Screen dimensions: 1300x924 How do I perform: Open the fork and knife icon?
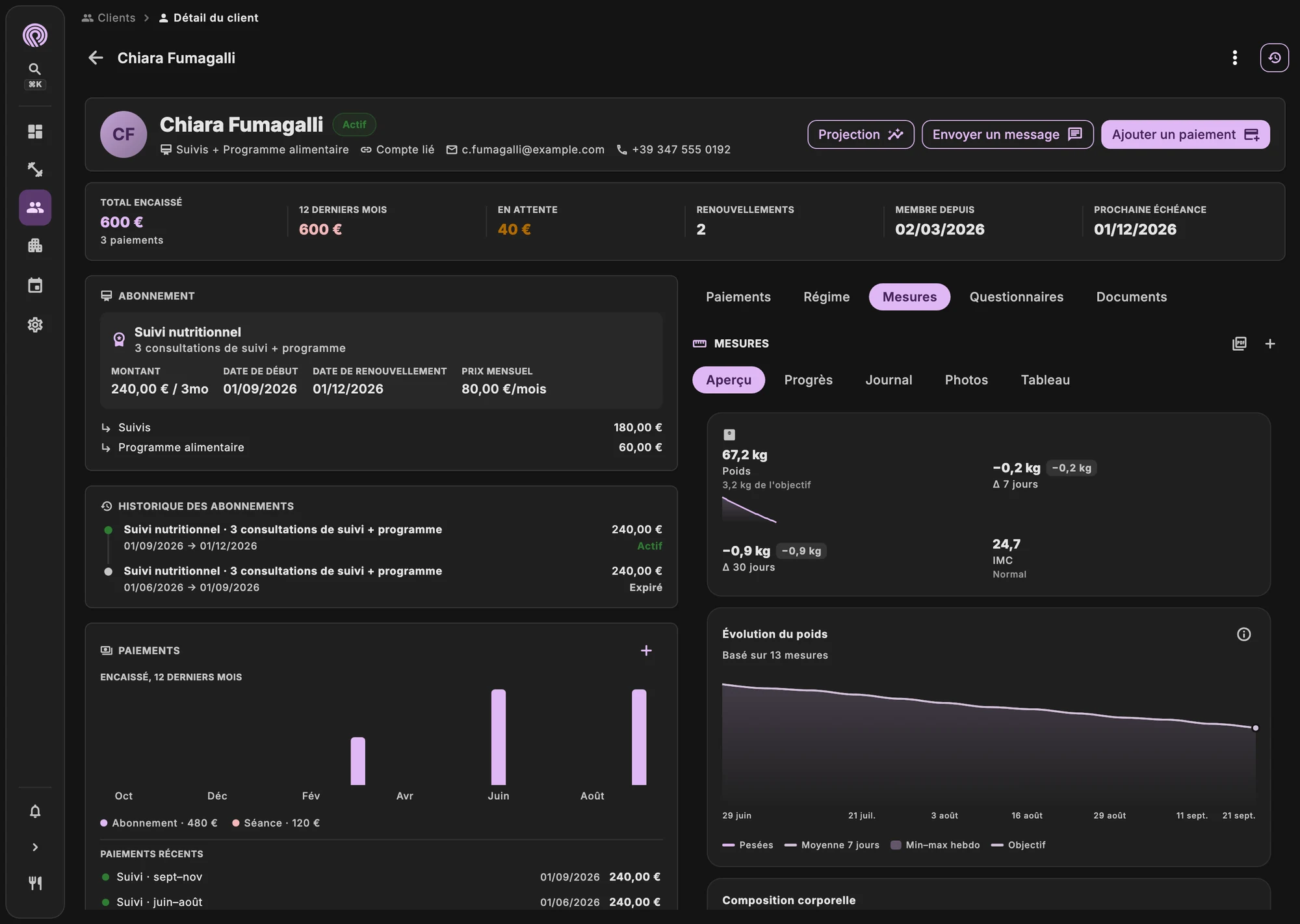point(35,883)
